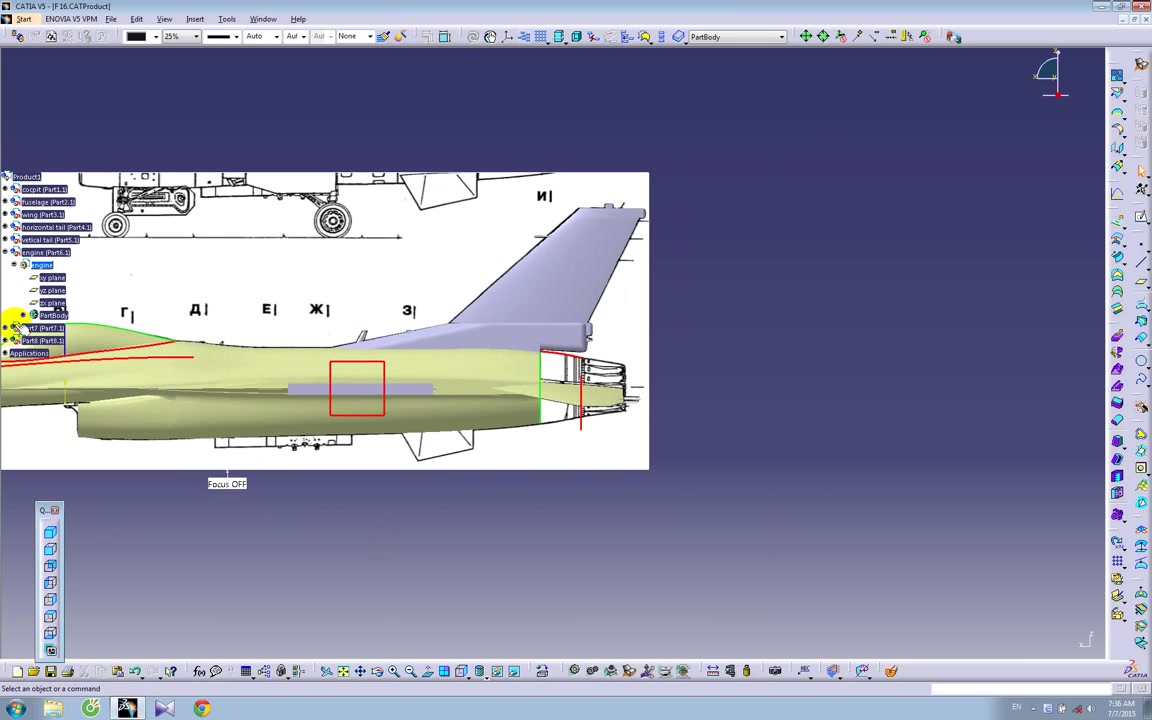The width and height of the screenshot is (1152, 720).
Task: Click the Normal View icon
Action: 428,671
